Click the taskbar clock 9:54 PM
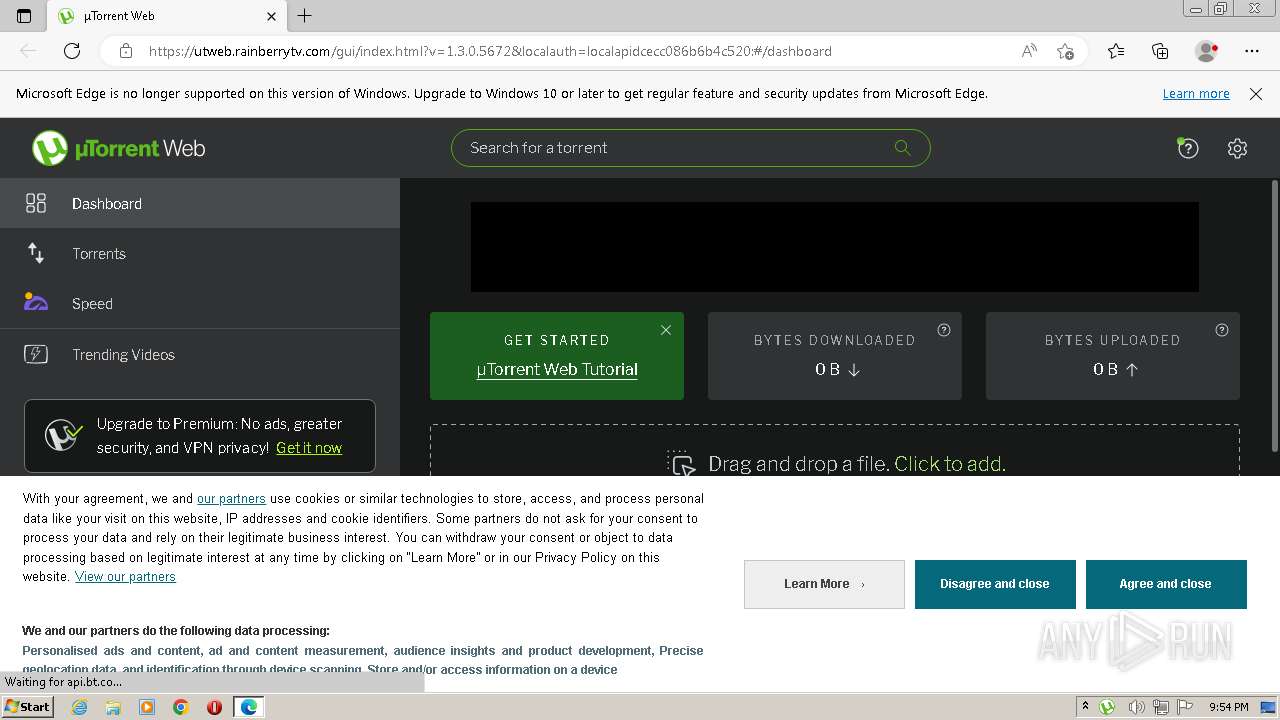Image resolution: width=1280 pixels, height=720 pixels. pyautogui.click(x=1229, y=707)
